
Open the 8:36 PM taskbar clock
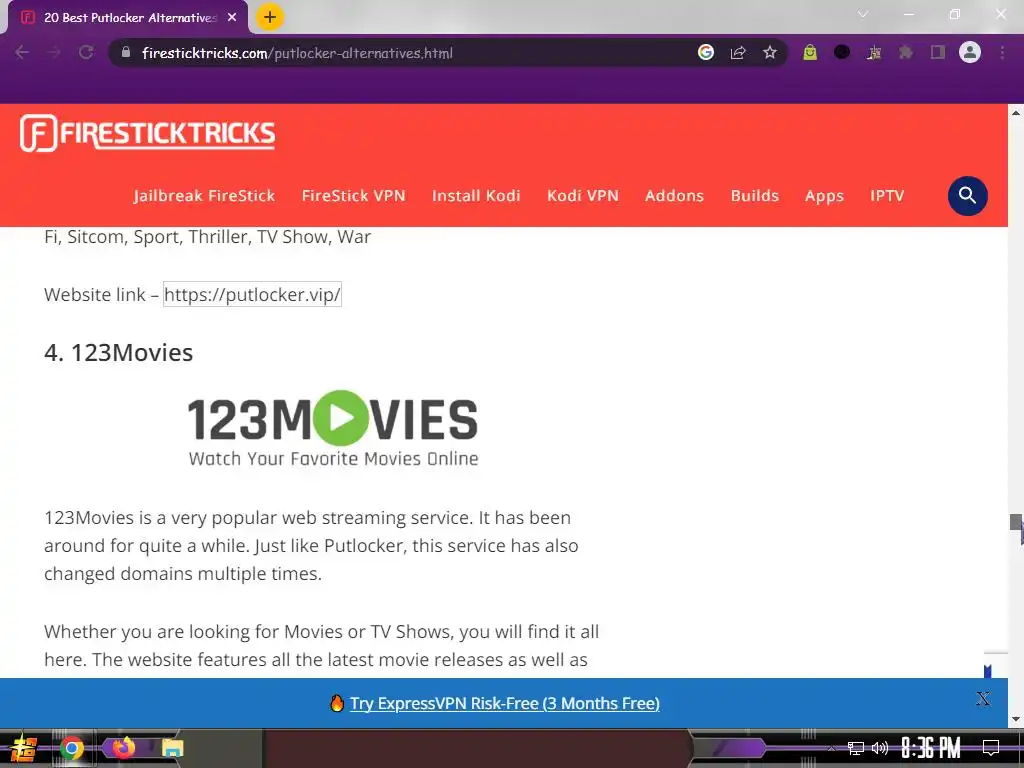[x=931, y=748]
